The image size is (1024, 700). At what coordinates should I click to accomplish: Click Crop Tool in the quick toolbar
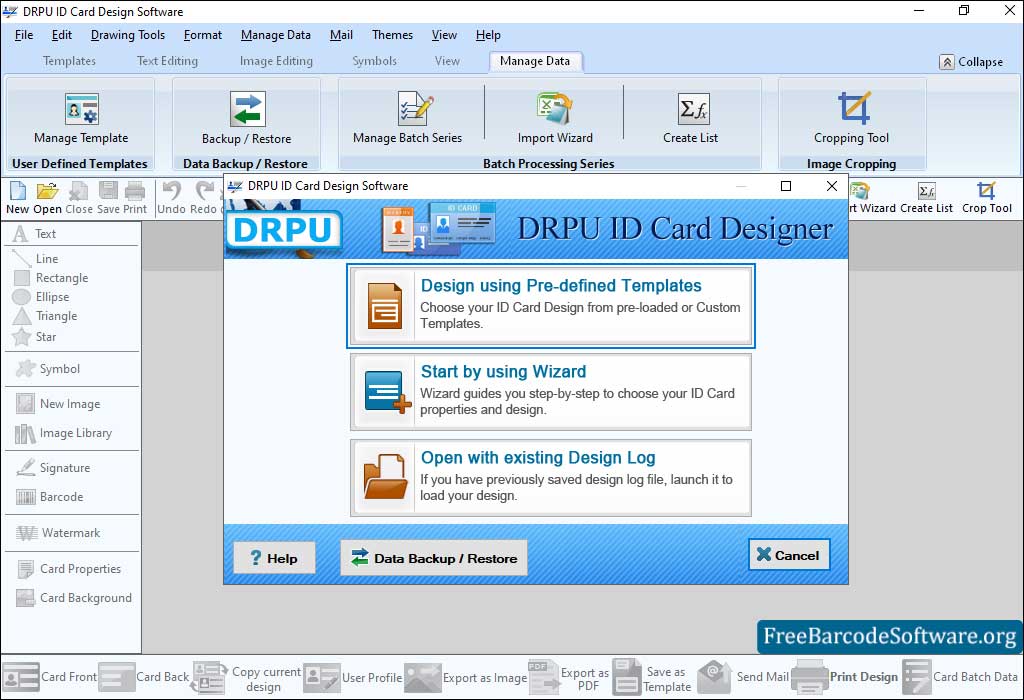tap(987, 198)
